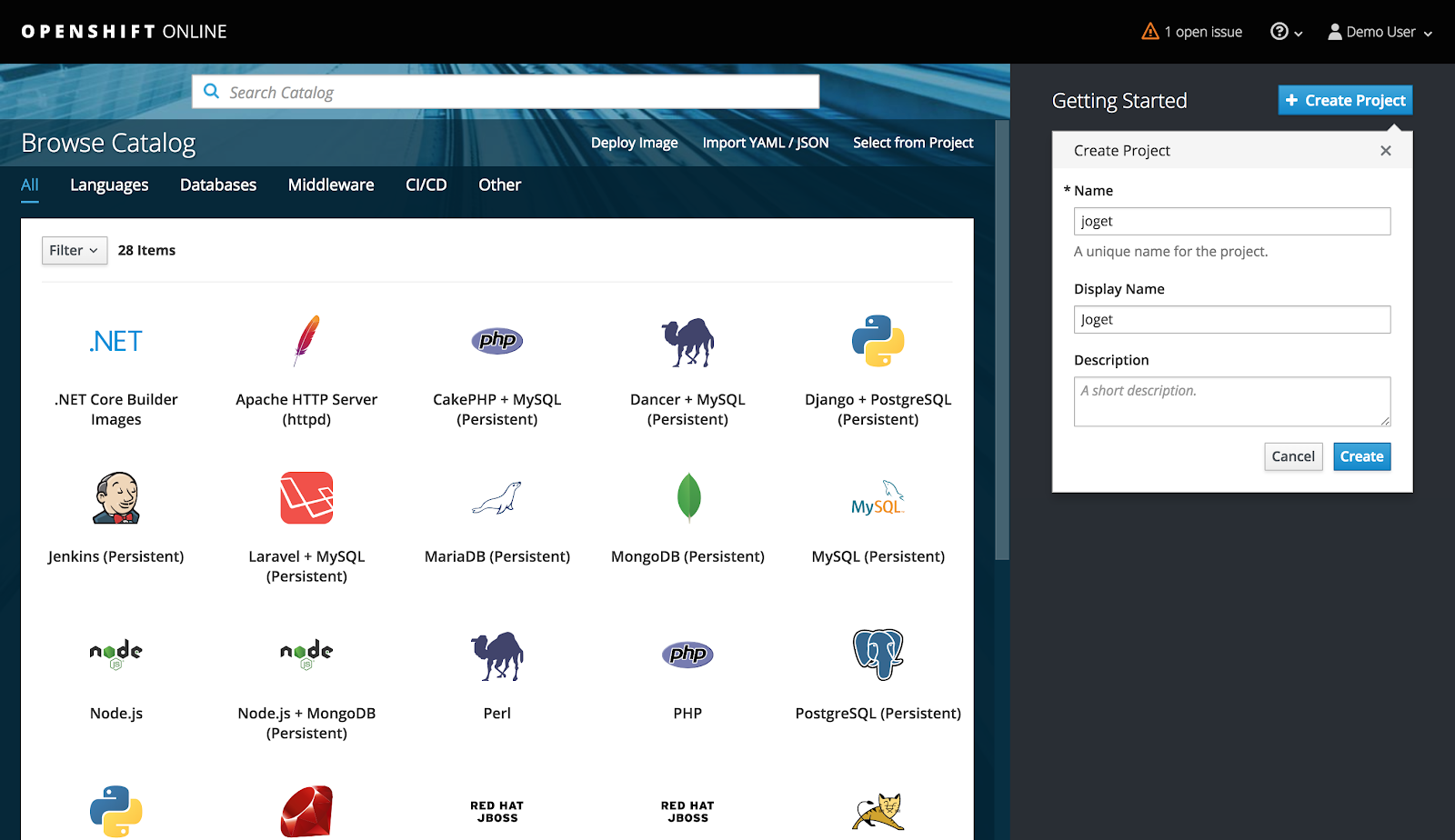Image resolution: width=1455 pixels, height=840 pixels.
Task: Open the PHP catalog icon
Action: click(x=687, y=655)
